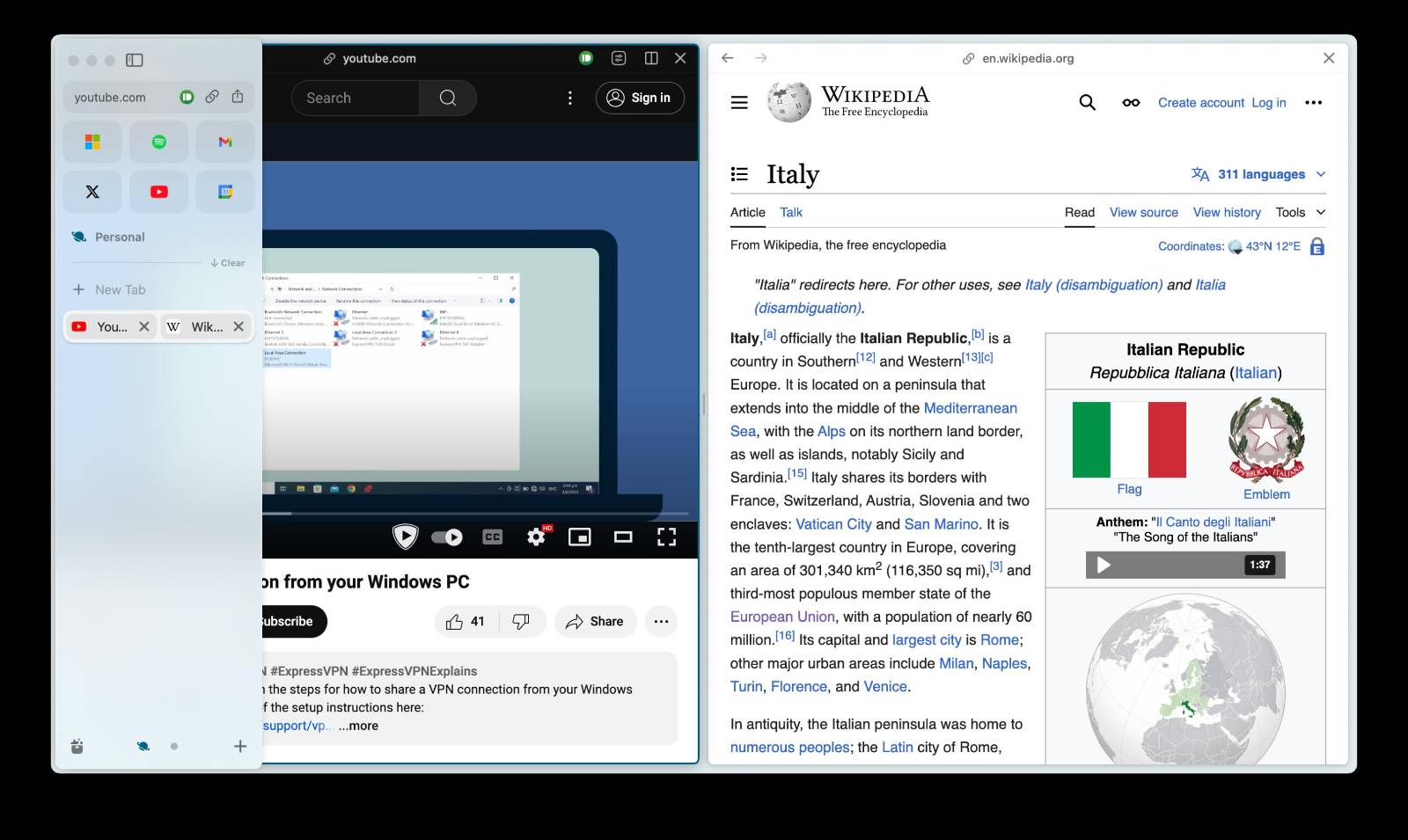Switch to the Wikipedia tab
Screen dimensions: 1408x840
(195, 326)
